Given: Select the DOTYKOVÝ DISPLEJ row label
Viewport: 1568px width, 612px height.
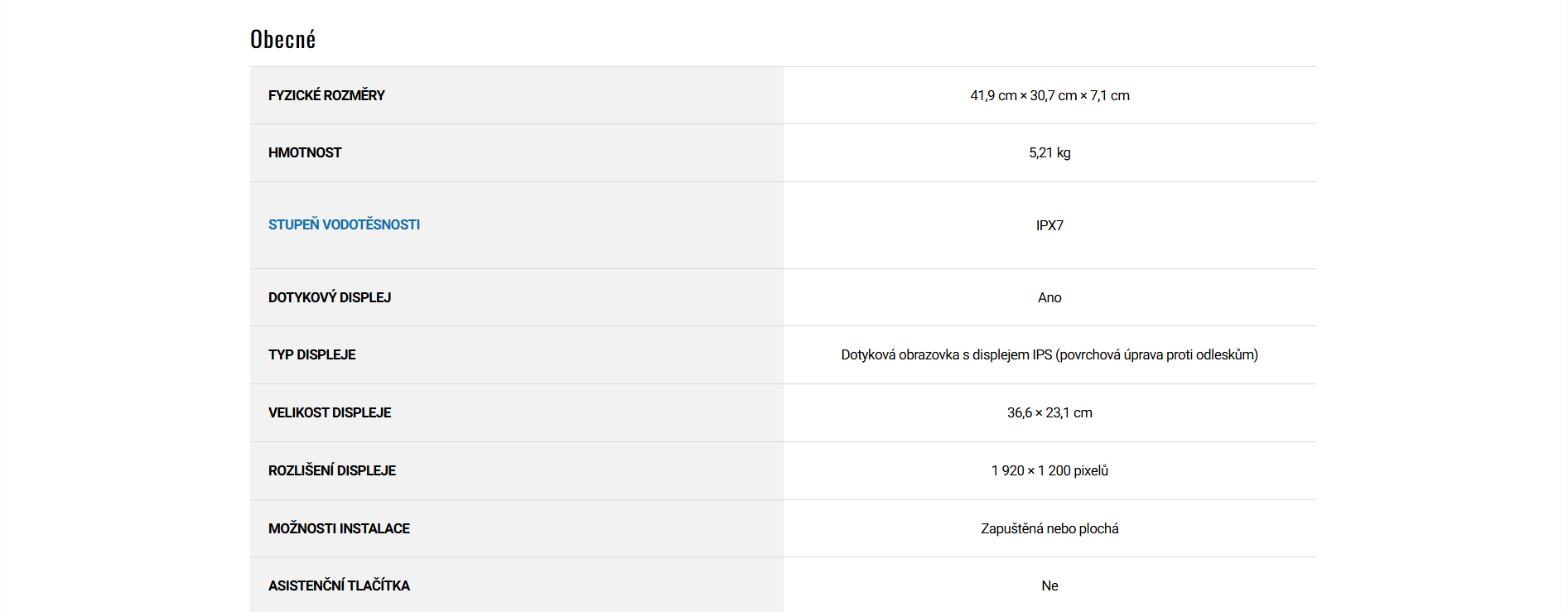Looking at the screenshot, I should click(330, 297).
